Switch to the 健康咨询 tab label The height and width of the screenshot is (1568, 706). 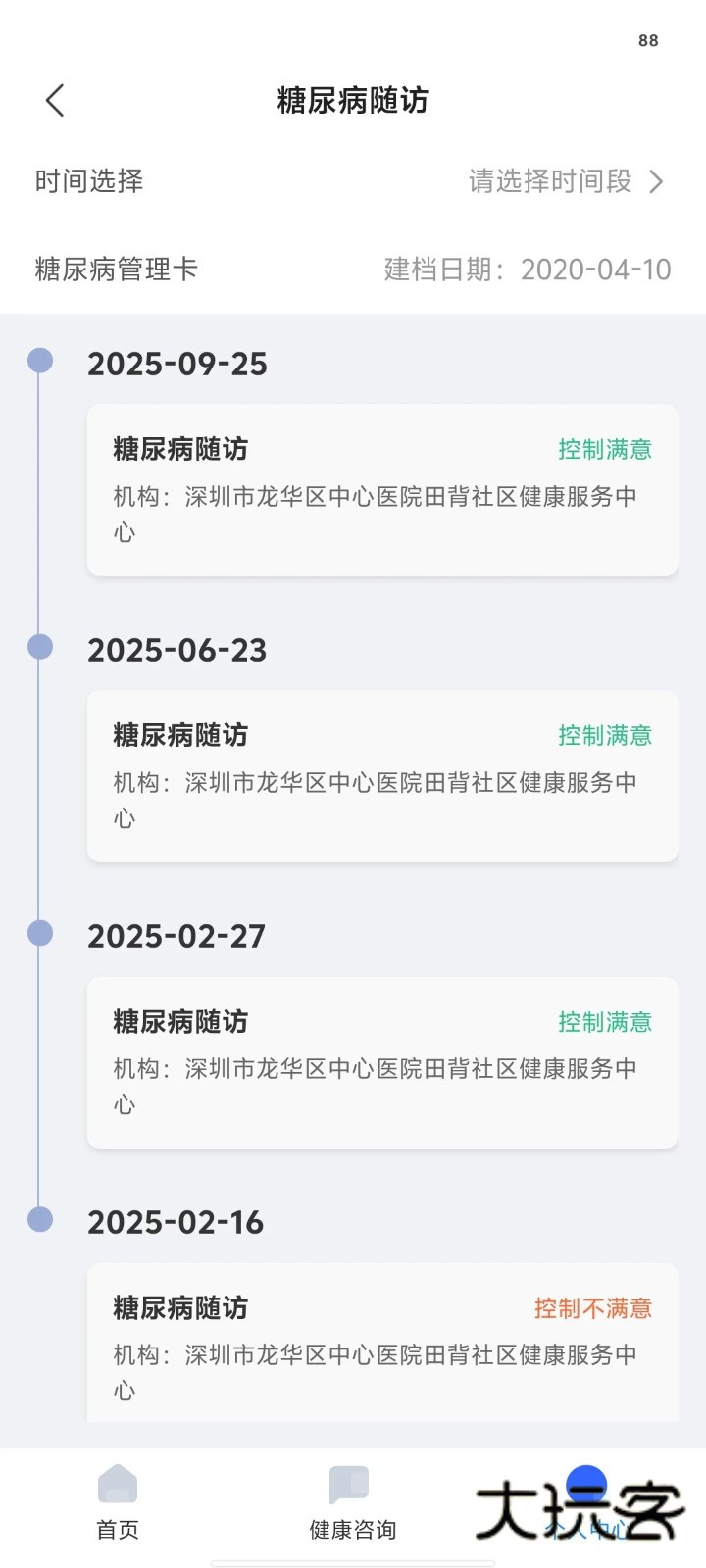point(353,1530)
